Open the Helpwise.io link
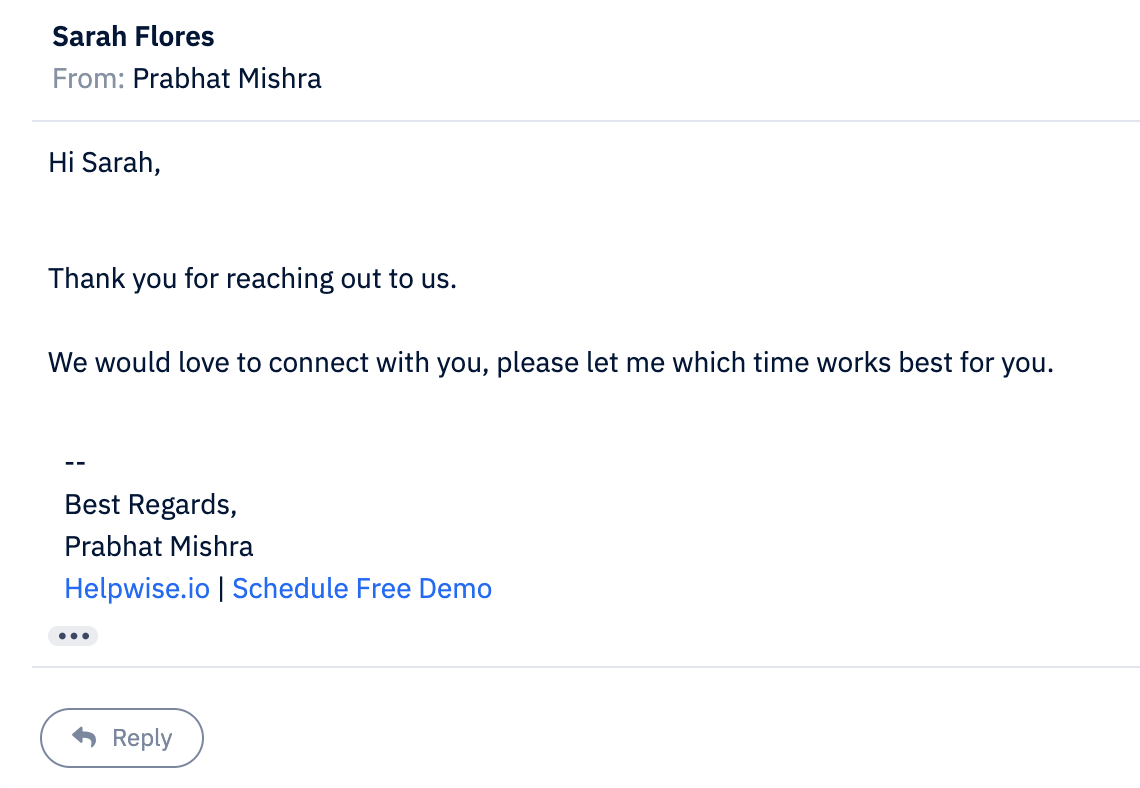This screenshot has height=788, width=1140. pos(137,588)
